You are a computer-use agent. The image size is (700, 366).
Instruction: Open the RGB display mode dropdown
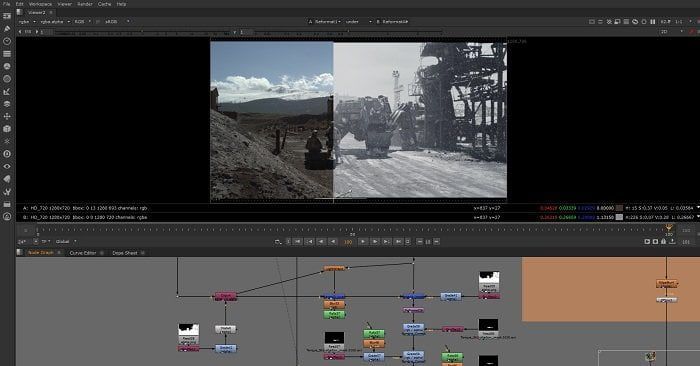point(82,21)
